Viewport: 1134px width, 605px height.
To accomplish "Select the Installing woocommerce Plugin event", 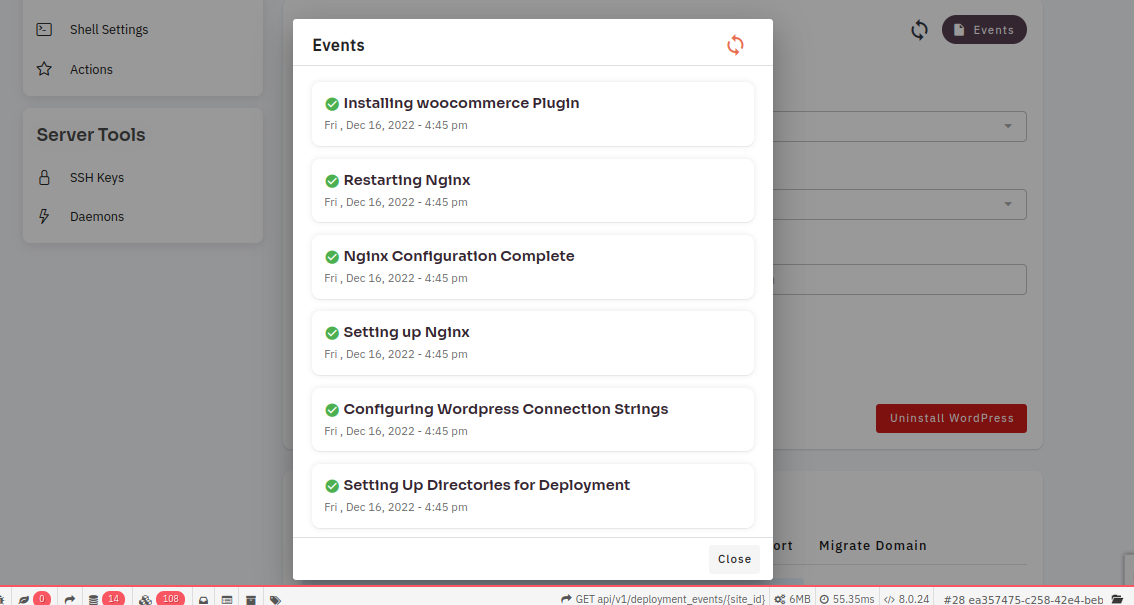I will tap(533, 113).
